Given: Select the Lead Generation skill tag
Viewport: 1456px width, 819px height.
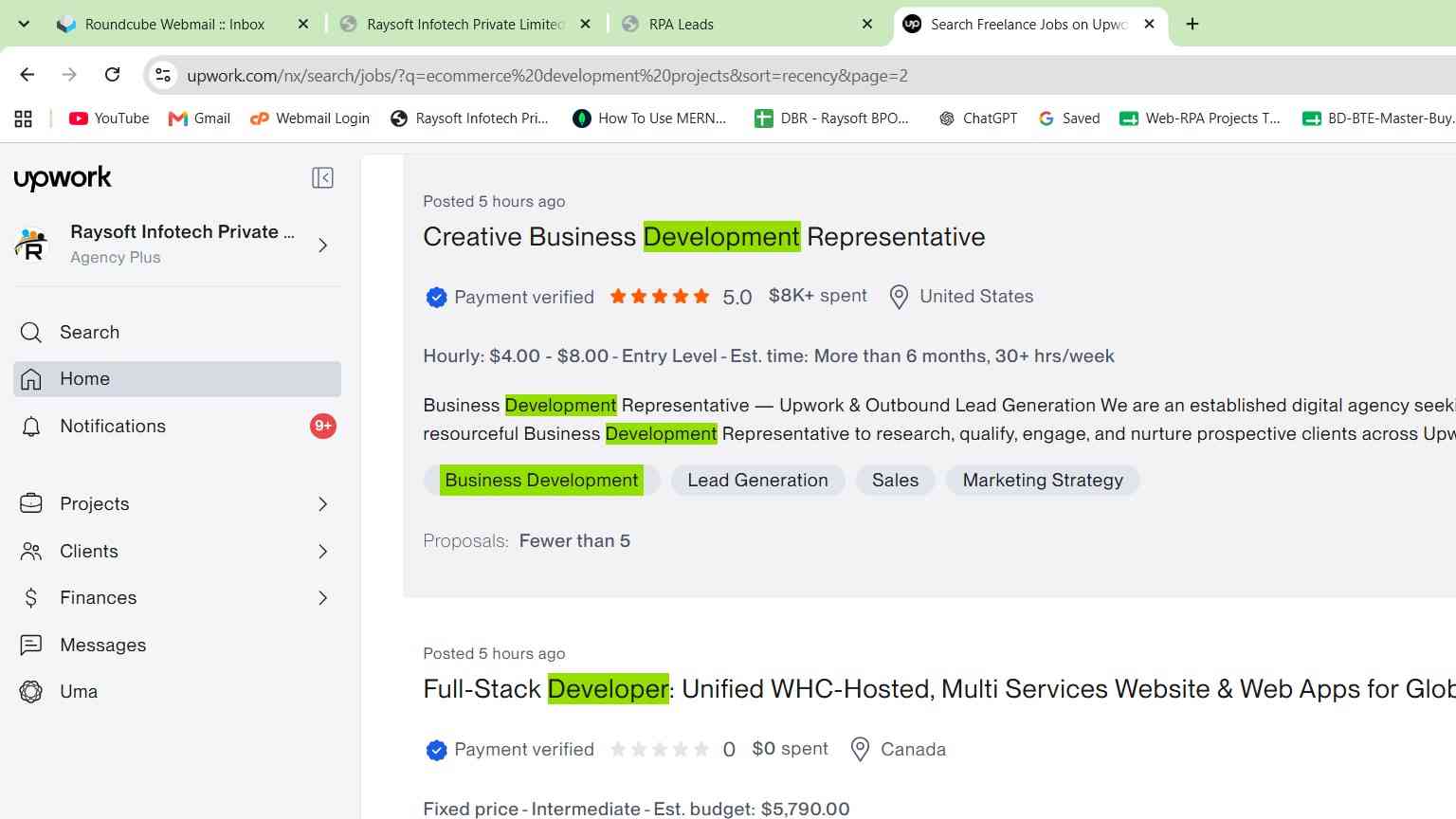Looking at the screenshot, I should coord(757,481).
